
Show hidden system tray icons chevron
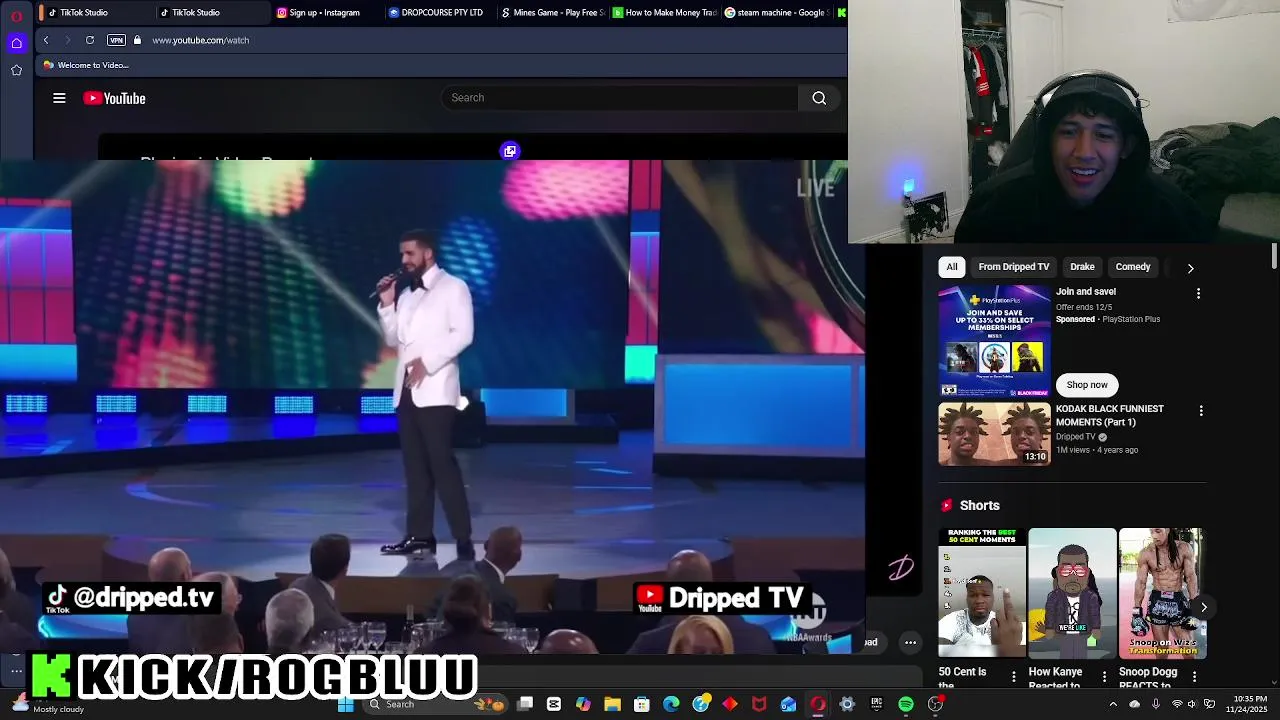(x=1113, y=704)
